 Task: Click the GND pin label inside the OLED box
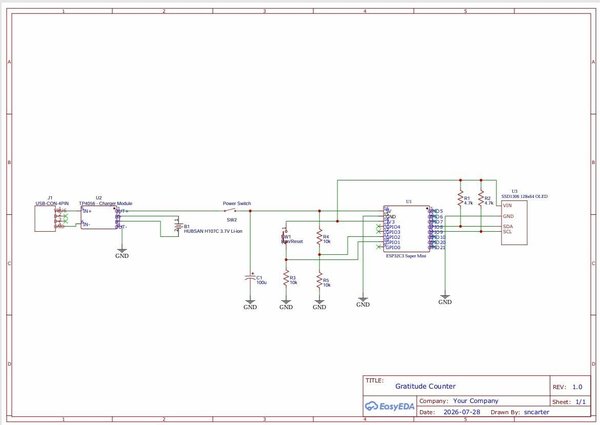[x=508, y=216]
